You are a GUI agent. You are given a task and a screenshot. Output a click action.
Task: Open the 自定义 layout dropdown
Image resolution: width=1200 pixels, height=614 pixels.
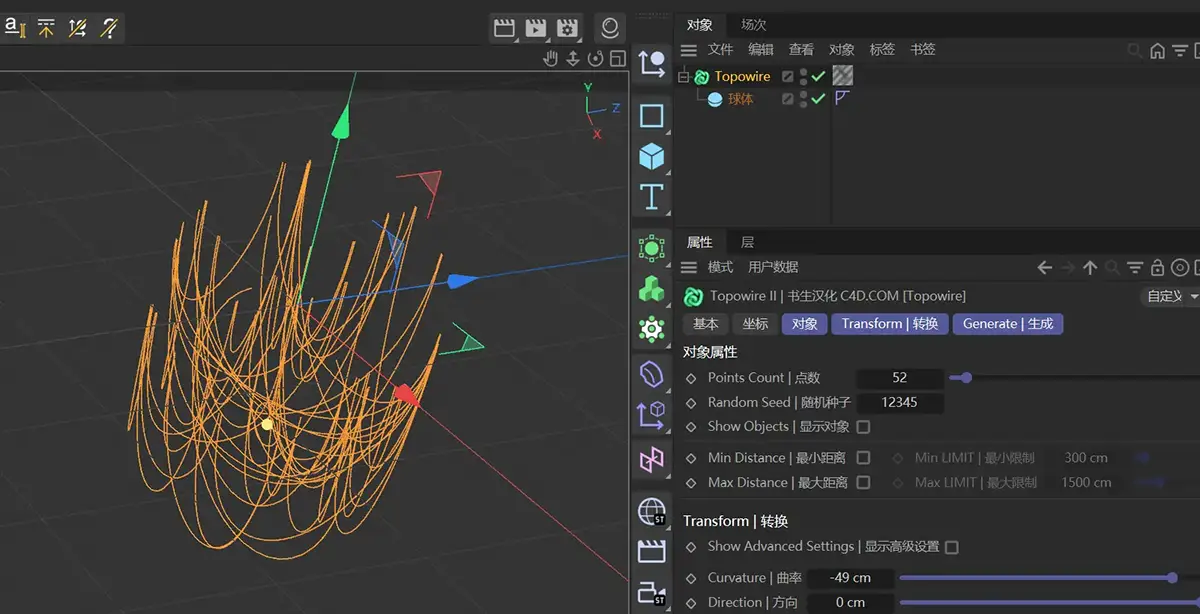[1170, 297]
